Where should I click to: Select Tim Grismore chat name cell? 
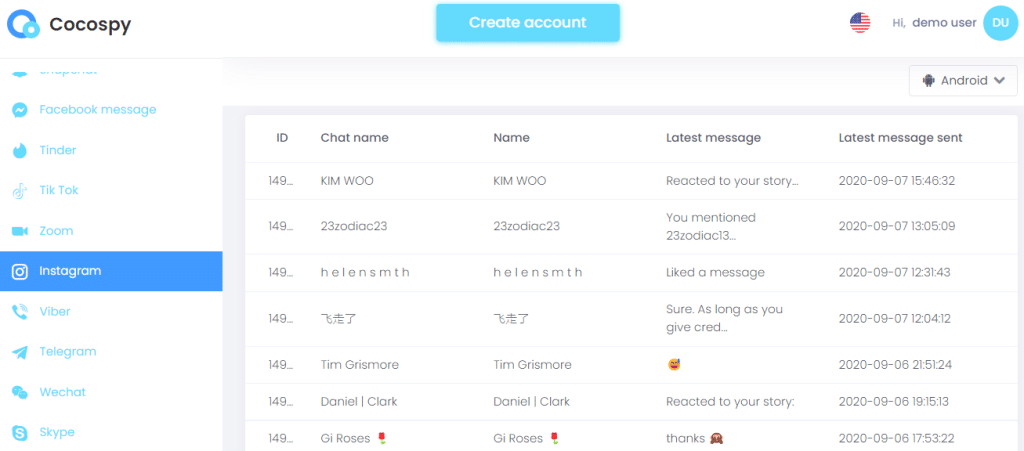pos(360,365)
